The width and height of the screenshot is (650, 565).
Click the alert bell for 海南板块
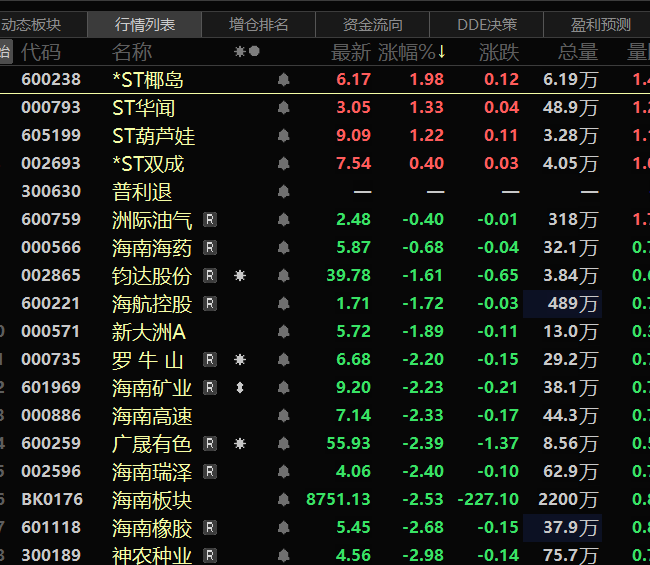pos(284,500)
